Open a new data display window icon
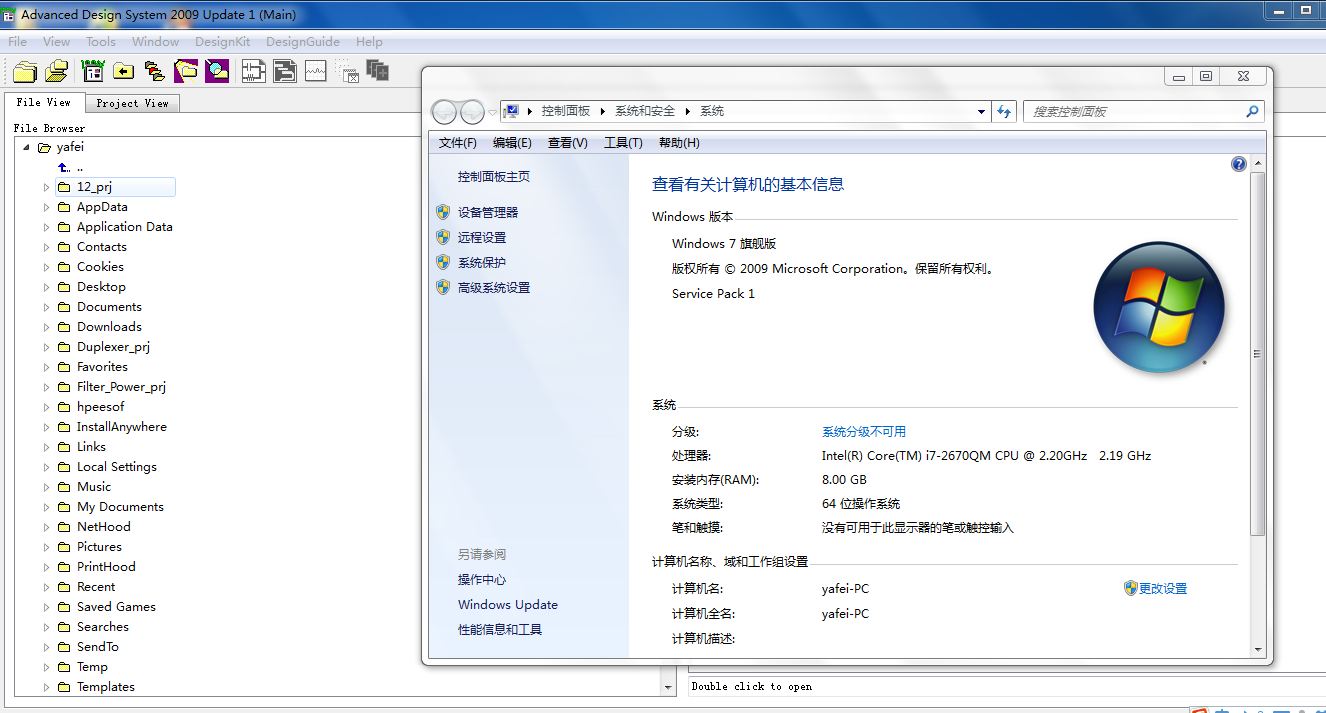The image size is (1326, 713). tap(316, 71)
